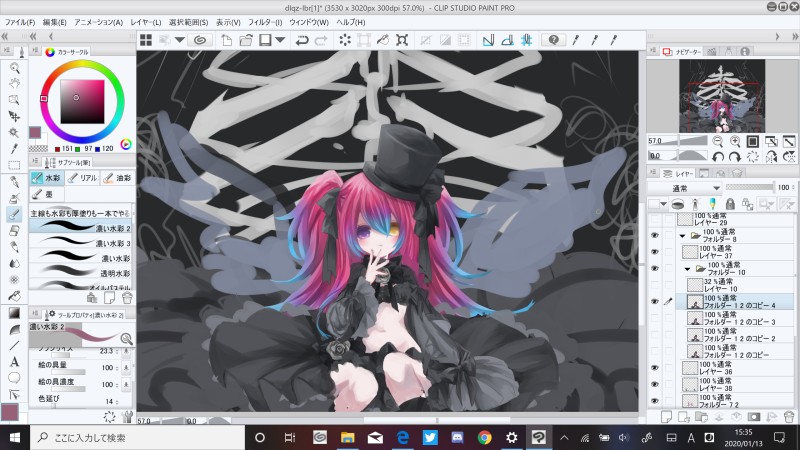Switch to 油彩 sub tool tab

[x=118, y=178]
